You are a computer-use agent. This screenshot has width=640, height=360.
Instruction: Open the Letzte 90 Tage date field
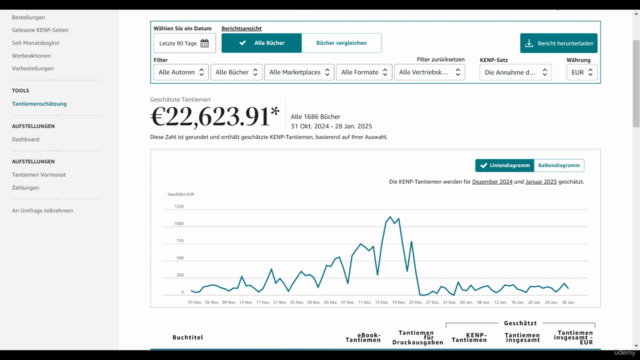(x=184, y=43)
